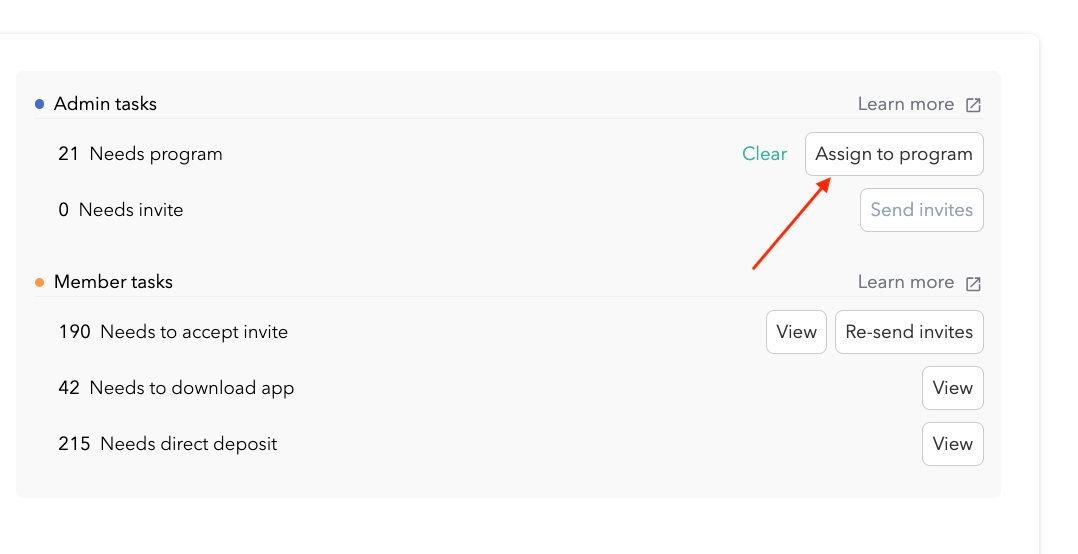Open the external link icon beside Admin tasks Learn more
The image size is (1078, 554).
coord(973,105)
